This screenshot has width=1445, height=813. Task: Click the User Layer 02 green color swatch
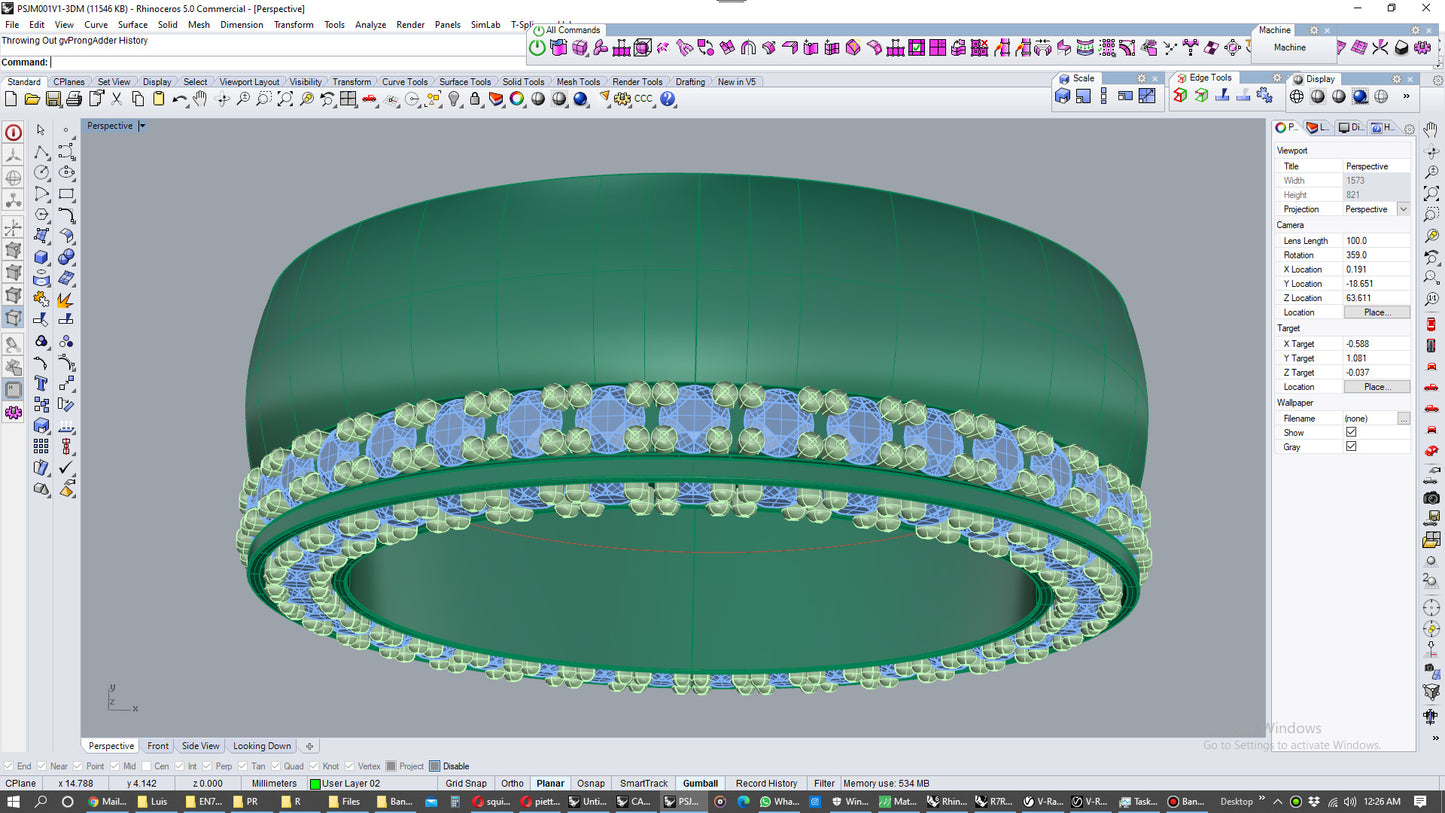click(315, 784)
